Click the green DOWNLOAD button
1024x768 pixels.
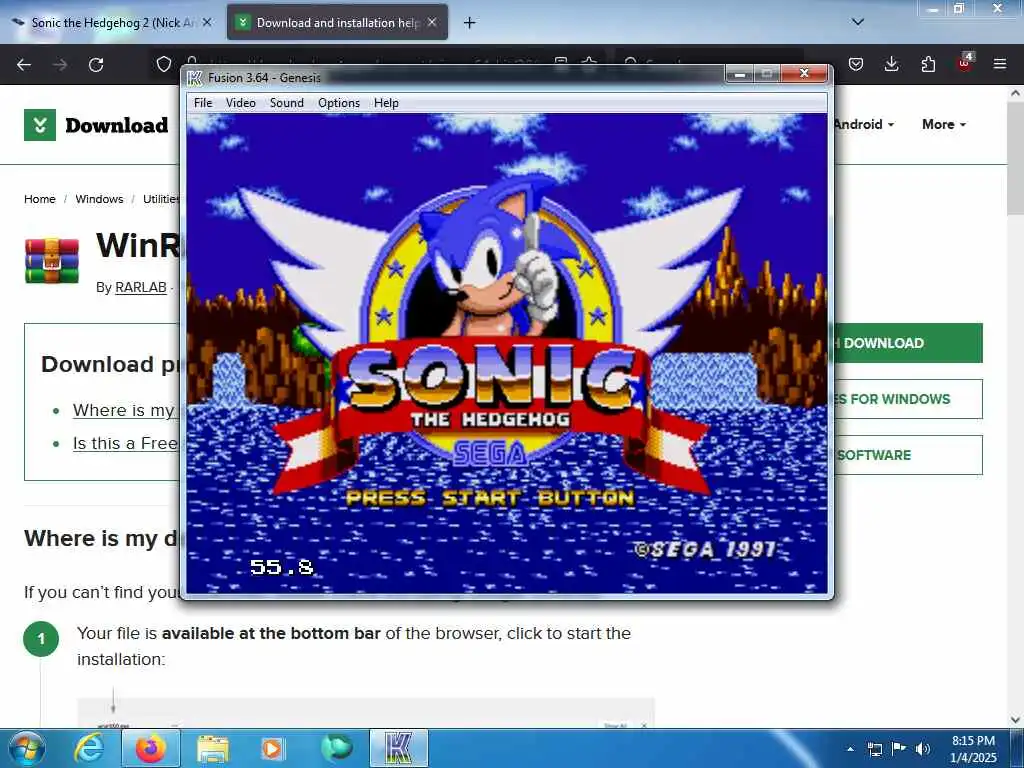908,343
